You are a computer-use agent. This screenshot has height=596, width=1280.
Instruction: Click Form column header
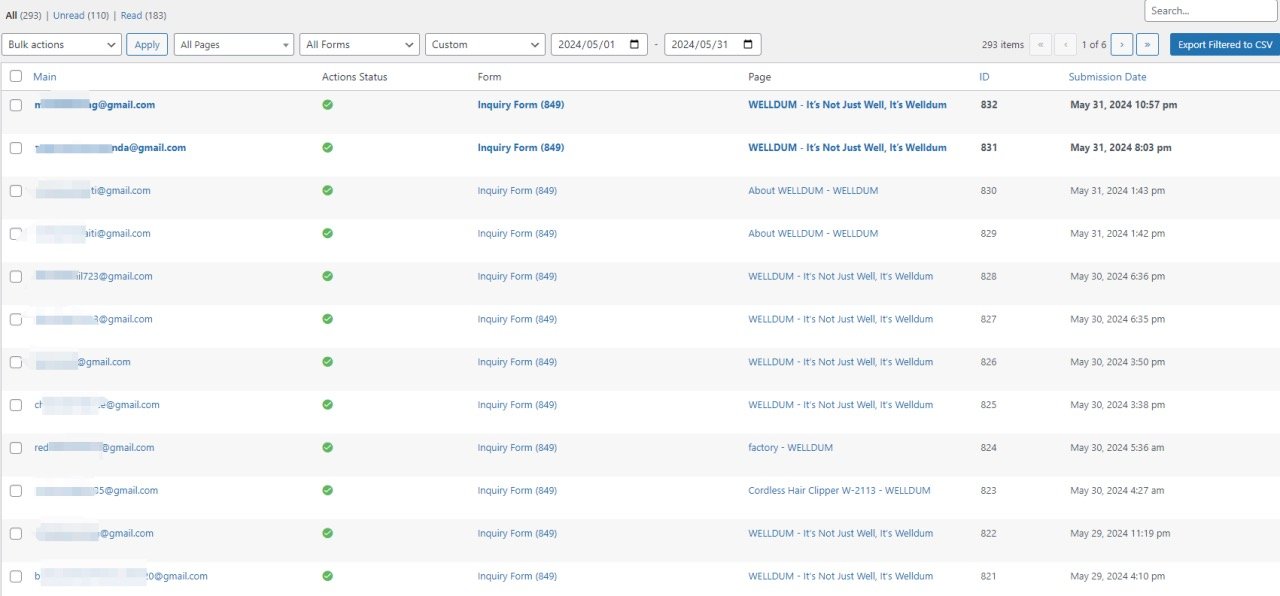tap(489, 77)
